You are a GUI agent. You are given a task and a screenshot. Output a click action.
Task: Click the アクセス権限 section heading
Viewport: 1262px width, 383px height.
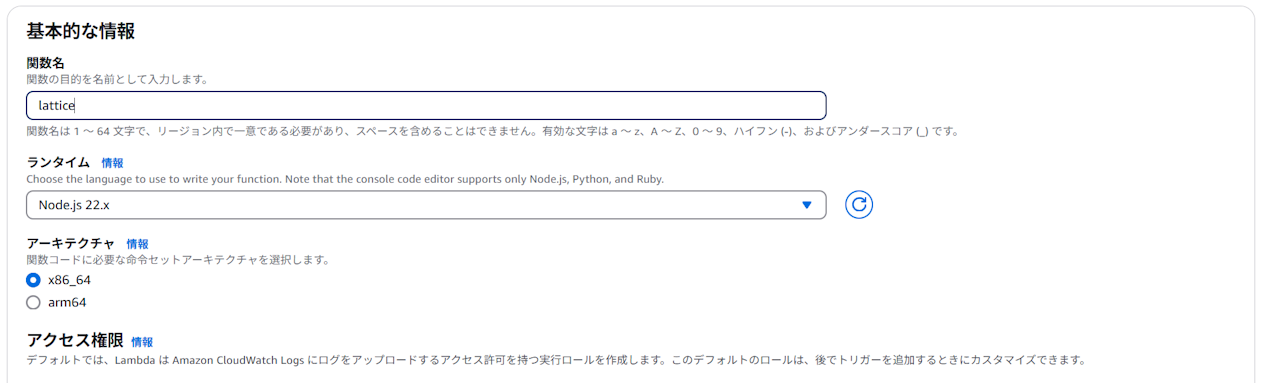(75, 340)
